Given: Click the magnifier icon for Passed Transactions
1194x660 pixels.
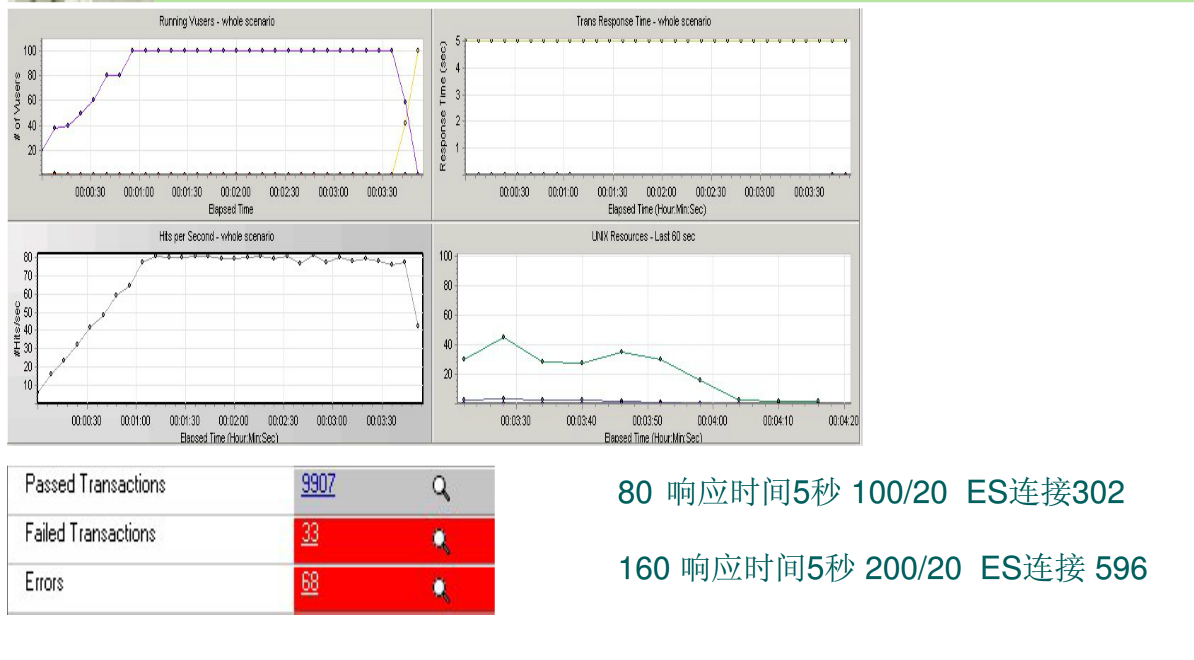Looking at the screenshot, I should [441, 488].
